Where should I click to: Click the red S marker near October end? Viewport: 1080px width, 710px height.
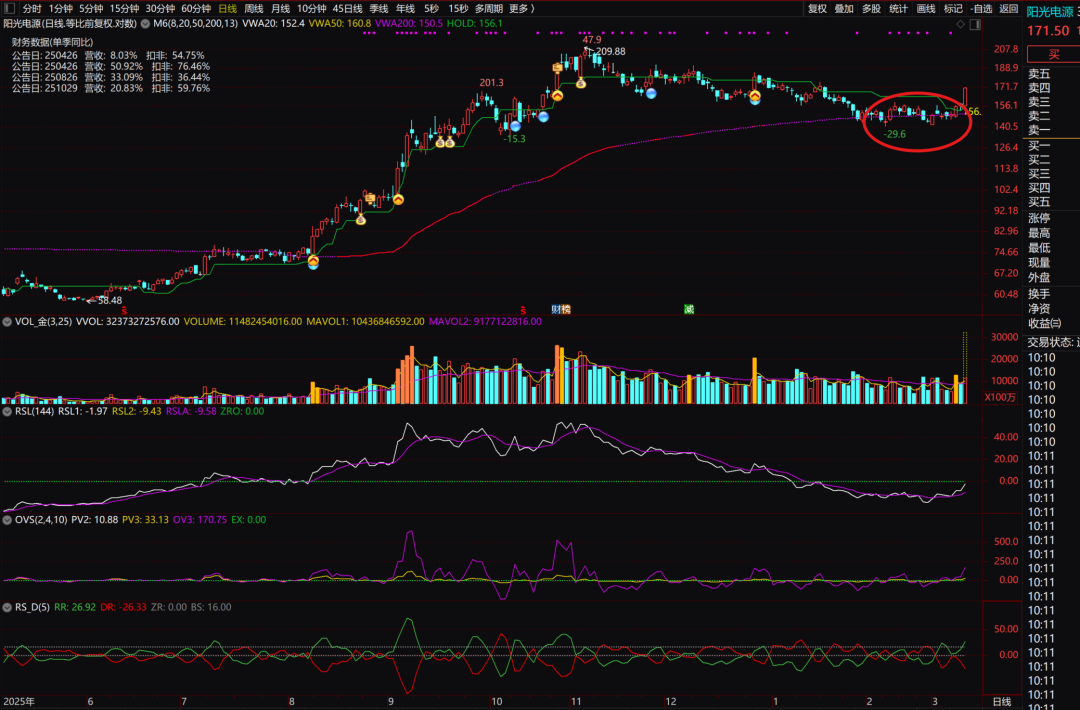tap(523, 311)
